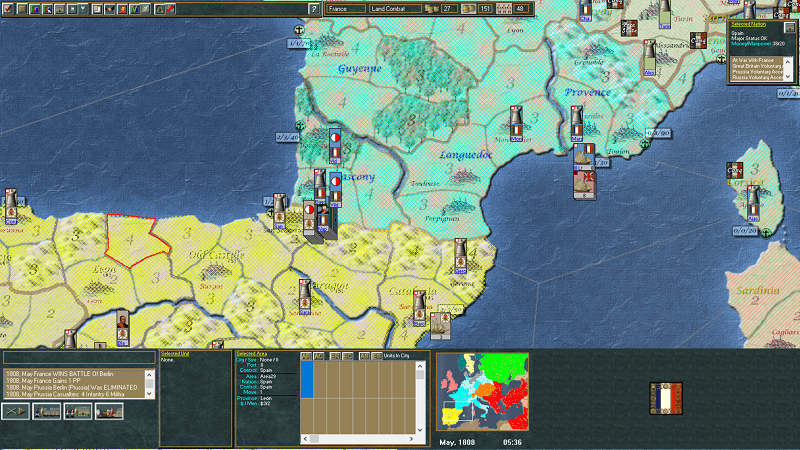Click the up arrow of message log

coord(149,375)
